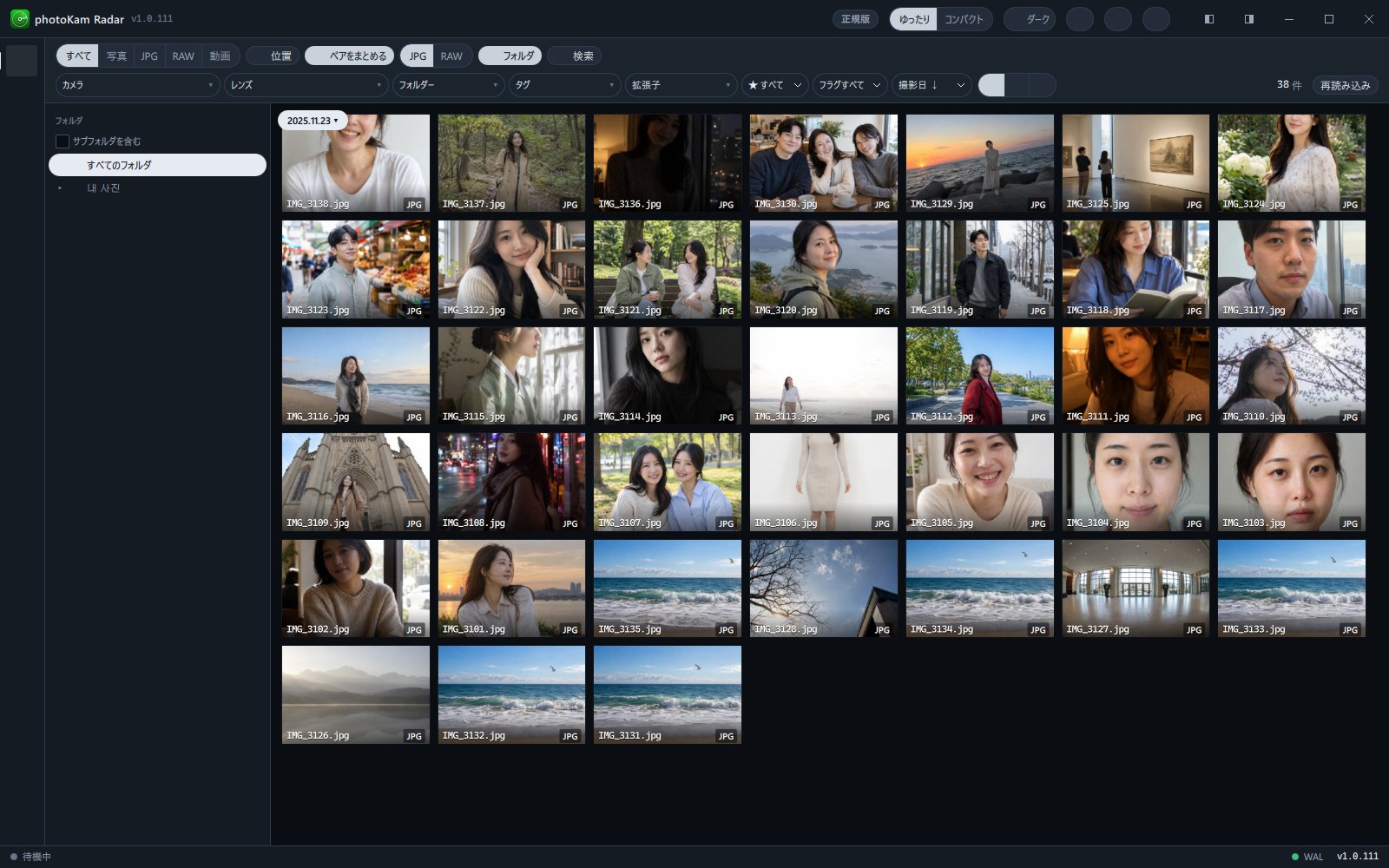Select thumbnail IMG_3109.jpg
This screenshot has height=868, width=1389.
point(356,482)
